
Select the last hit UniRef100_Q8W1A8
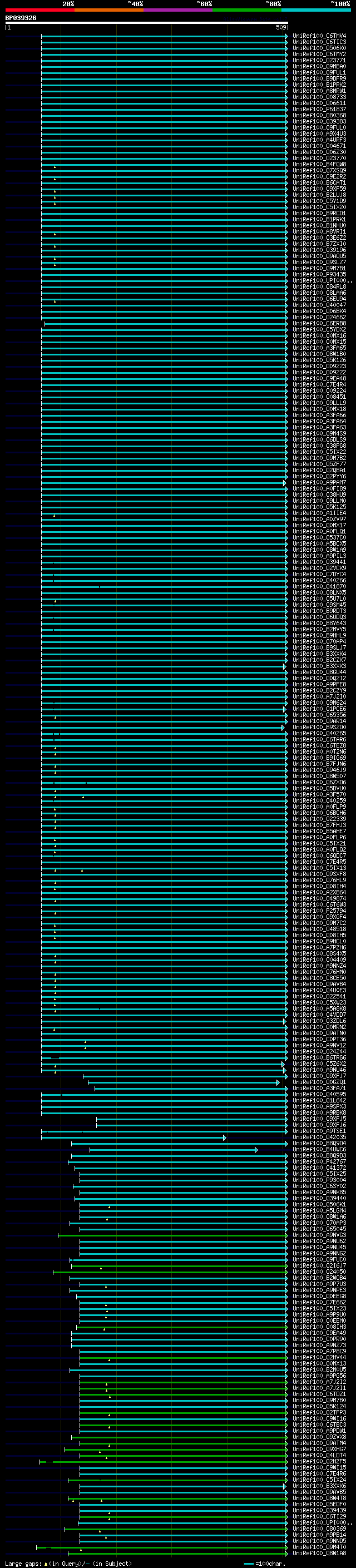pyautogui.click(x=319, y=1553)
